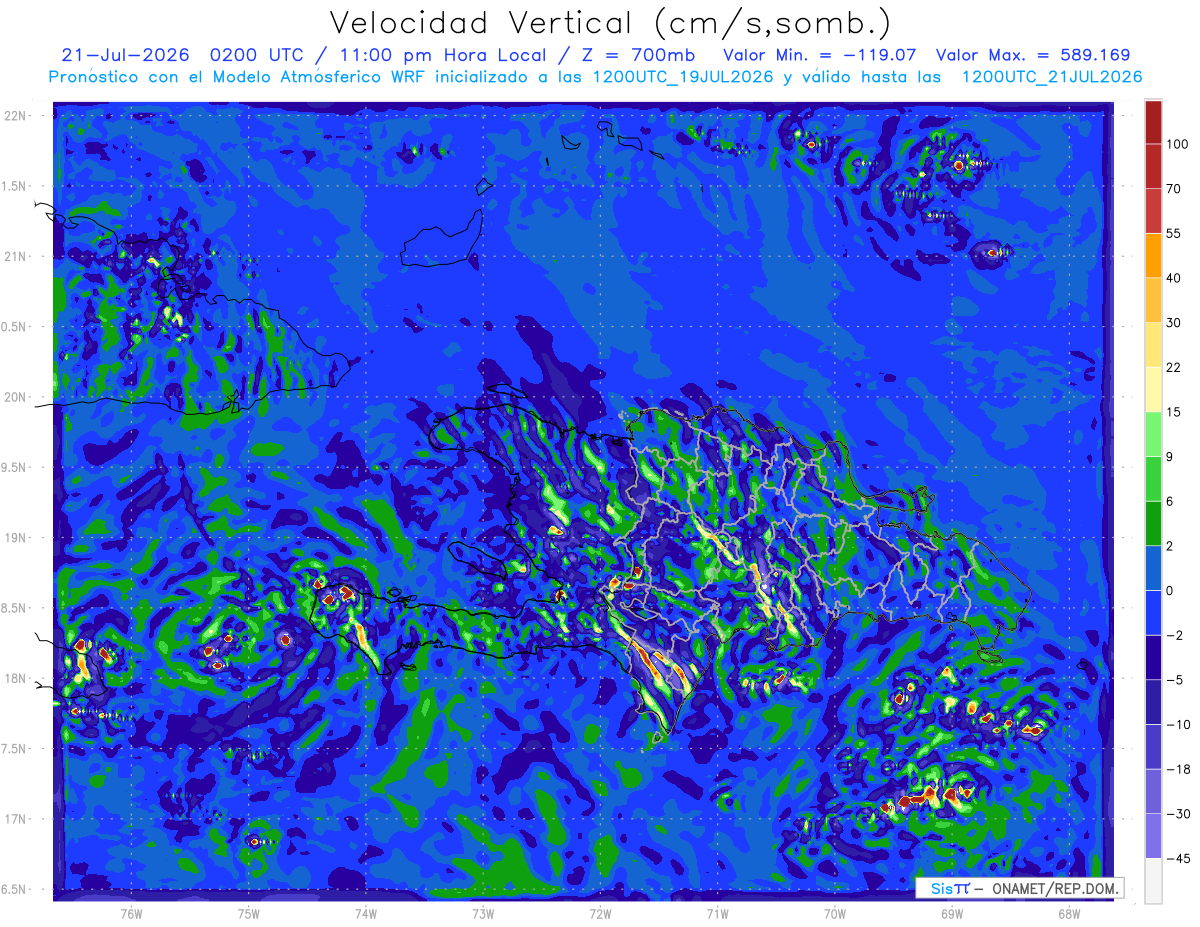Image resolution: width=1200 pixels, height=927 pixels.
Task: Click the "18N" latitude label
Action: (x=17, y=679)
